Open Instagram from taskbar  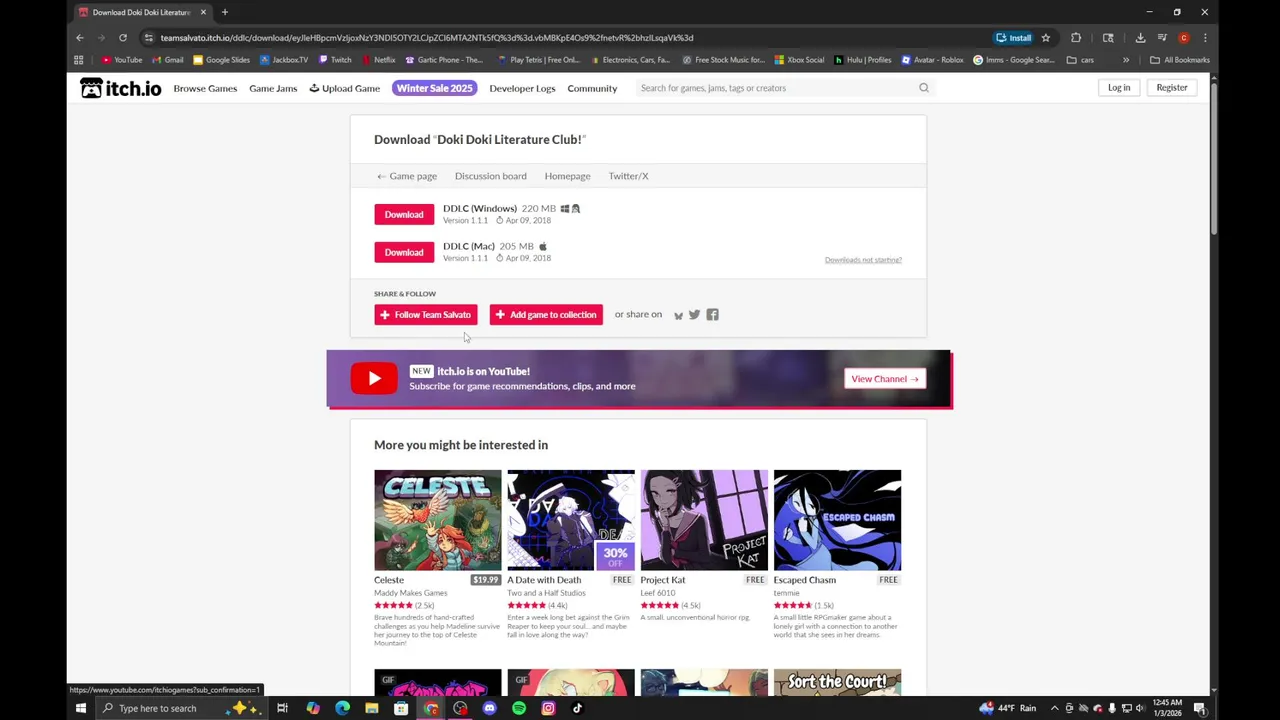548,708
